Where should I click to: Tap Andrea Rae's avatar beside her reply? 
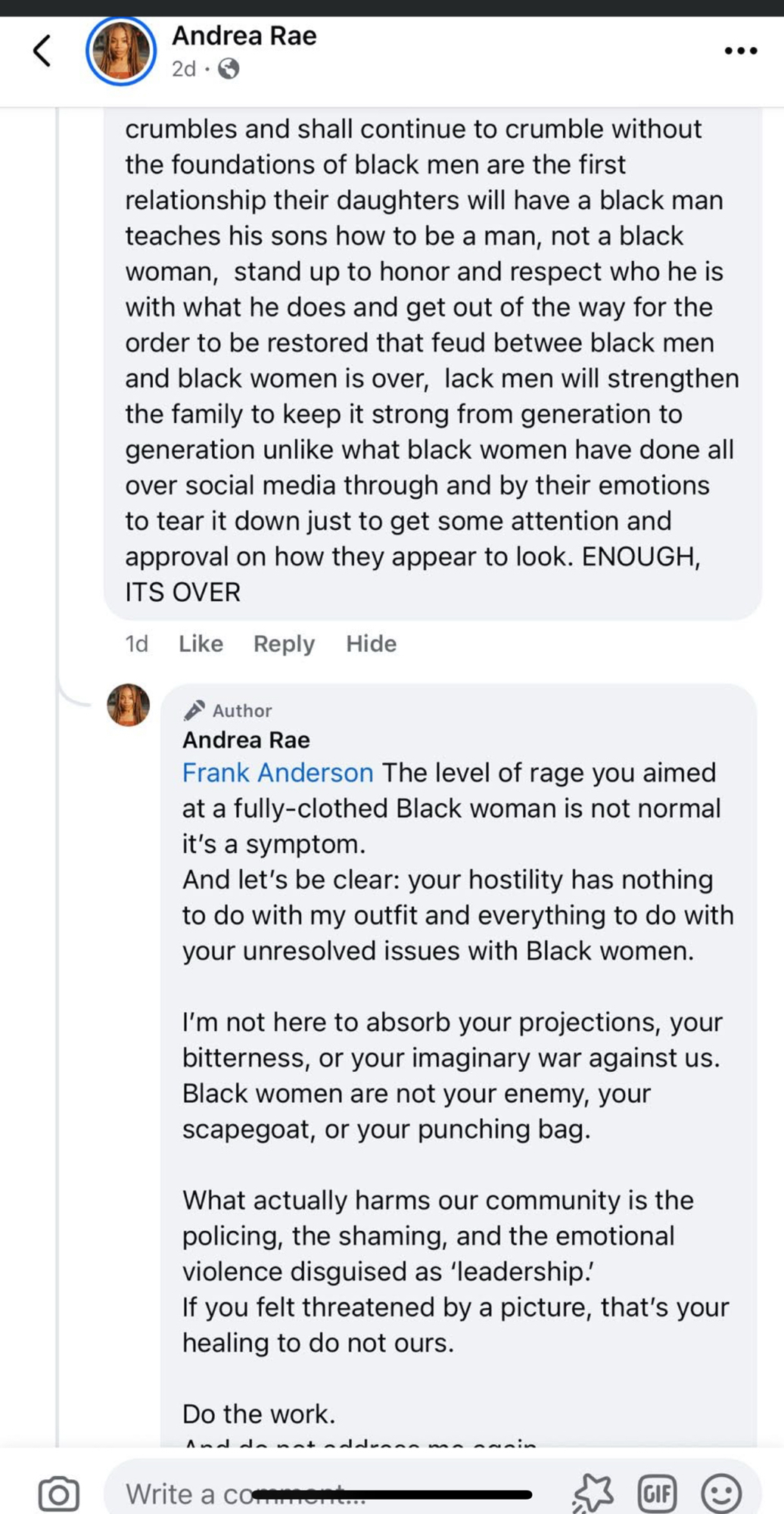click(128, 705)
